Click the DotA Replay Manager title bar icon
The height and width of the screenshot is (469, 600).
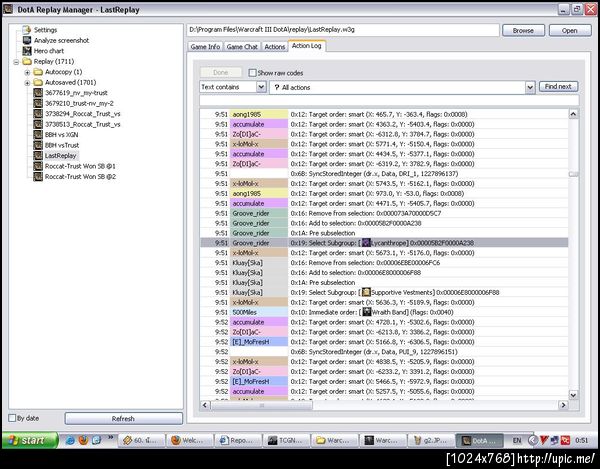click(x=8, y=9)
